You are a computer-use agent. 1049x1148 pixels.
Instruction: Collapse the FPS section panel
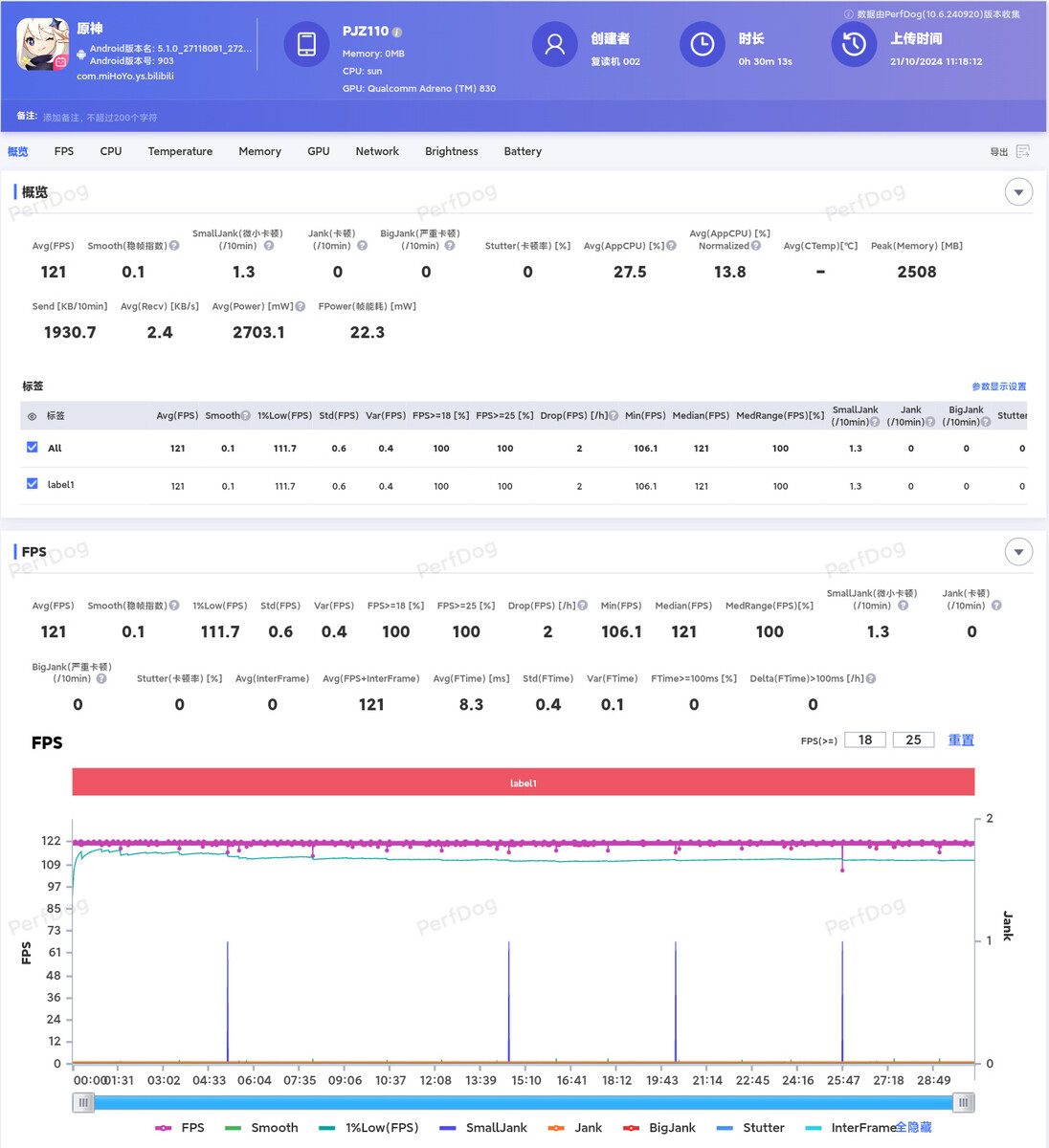tap(1018, 552)
